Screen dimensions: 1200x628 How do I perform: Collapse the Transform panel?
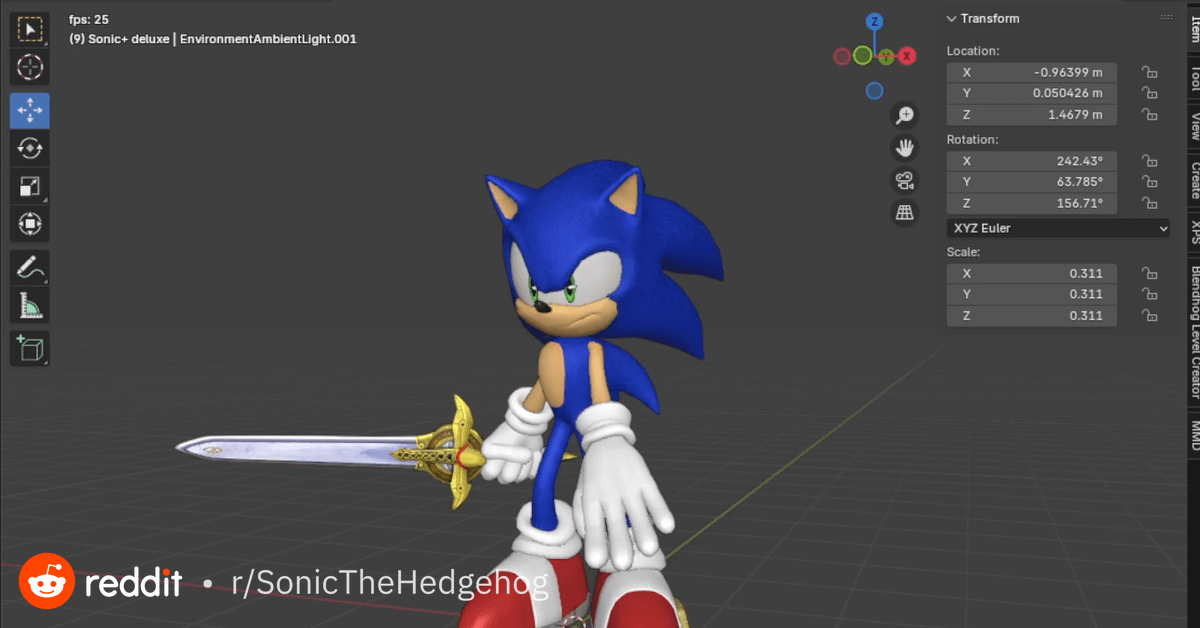[951, 19]
